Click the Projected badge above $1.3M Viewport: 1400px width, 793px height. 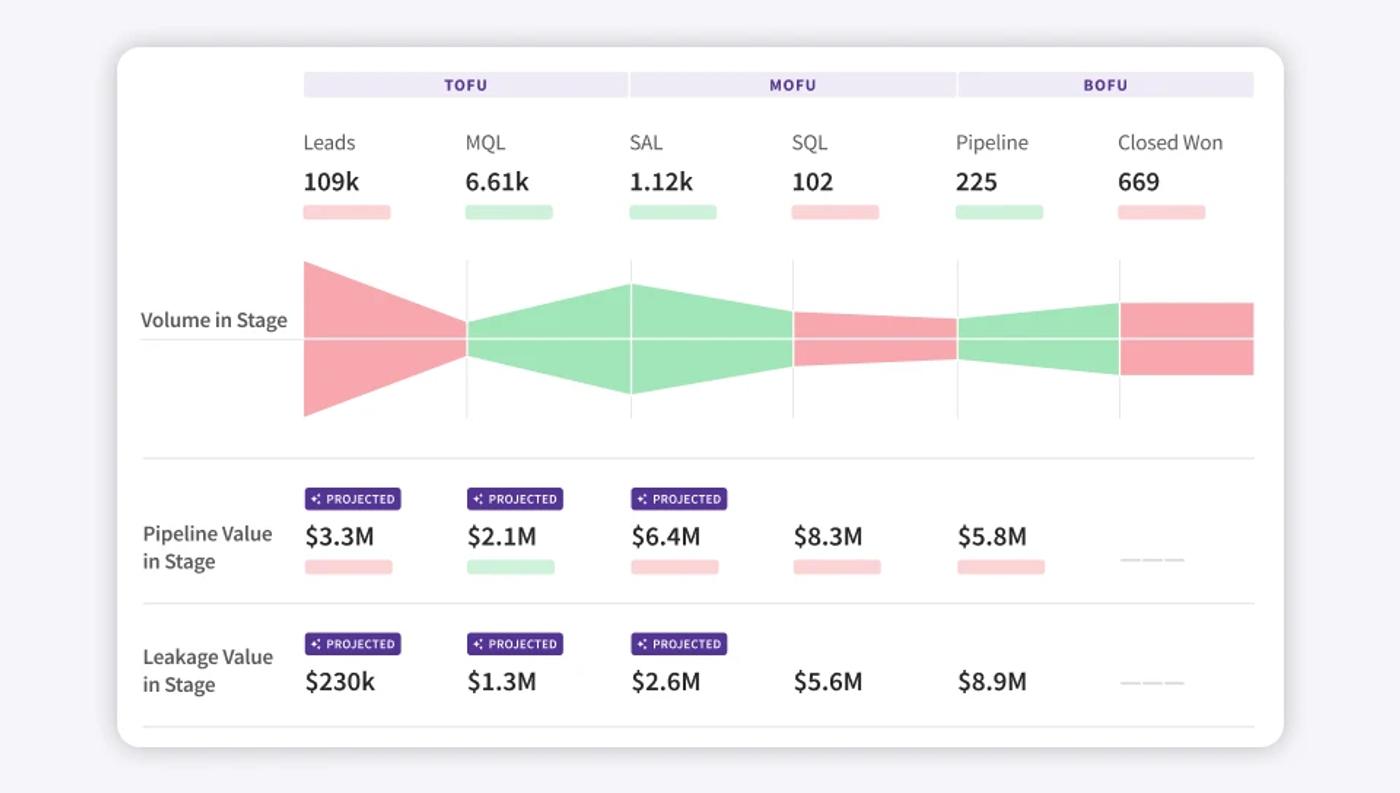pyautogui.click(x=515, y=644)
